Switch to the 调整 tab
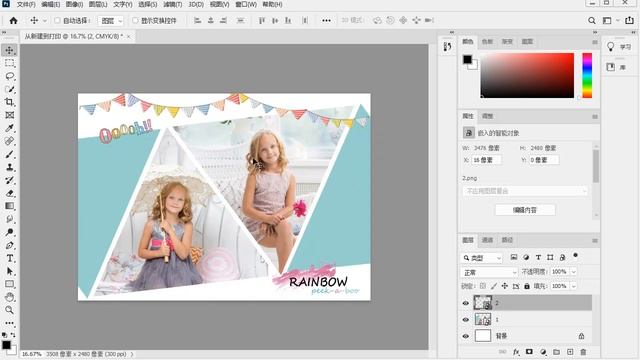Image resolution: width=640 pixels, height=360 pixels. click(487, 116)
